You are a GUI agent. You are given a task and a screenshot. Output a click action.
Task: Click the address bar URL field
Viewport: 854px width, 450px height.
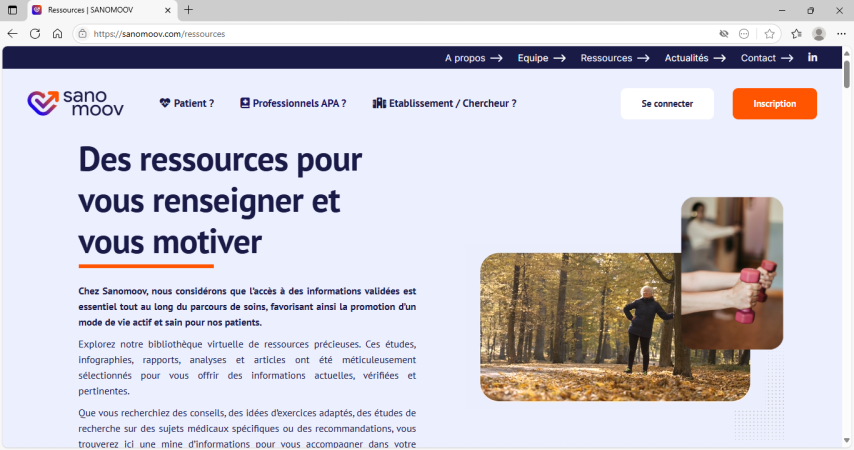[400, 33]
